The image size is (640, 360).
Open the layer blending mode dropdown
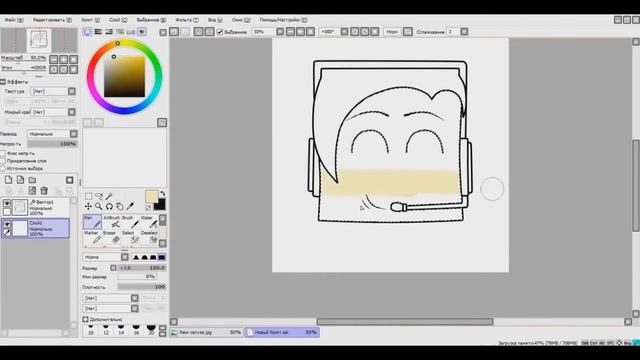[52, 133]
